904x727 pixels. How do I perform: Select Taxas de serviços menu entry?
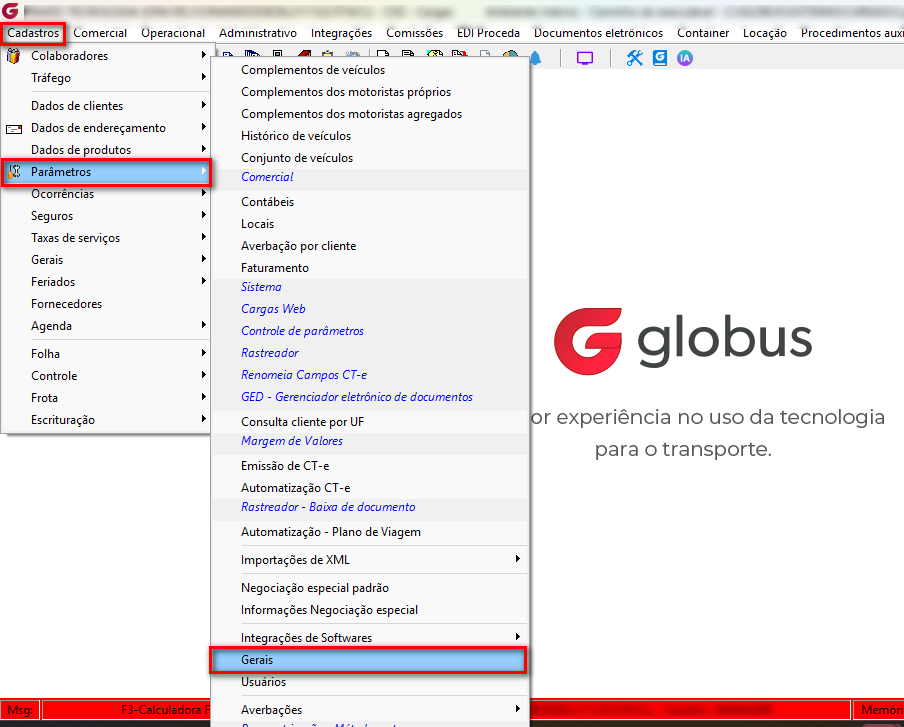106,238
